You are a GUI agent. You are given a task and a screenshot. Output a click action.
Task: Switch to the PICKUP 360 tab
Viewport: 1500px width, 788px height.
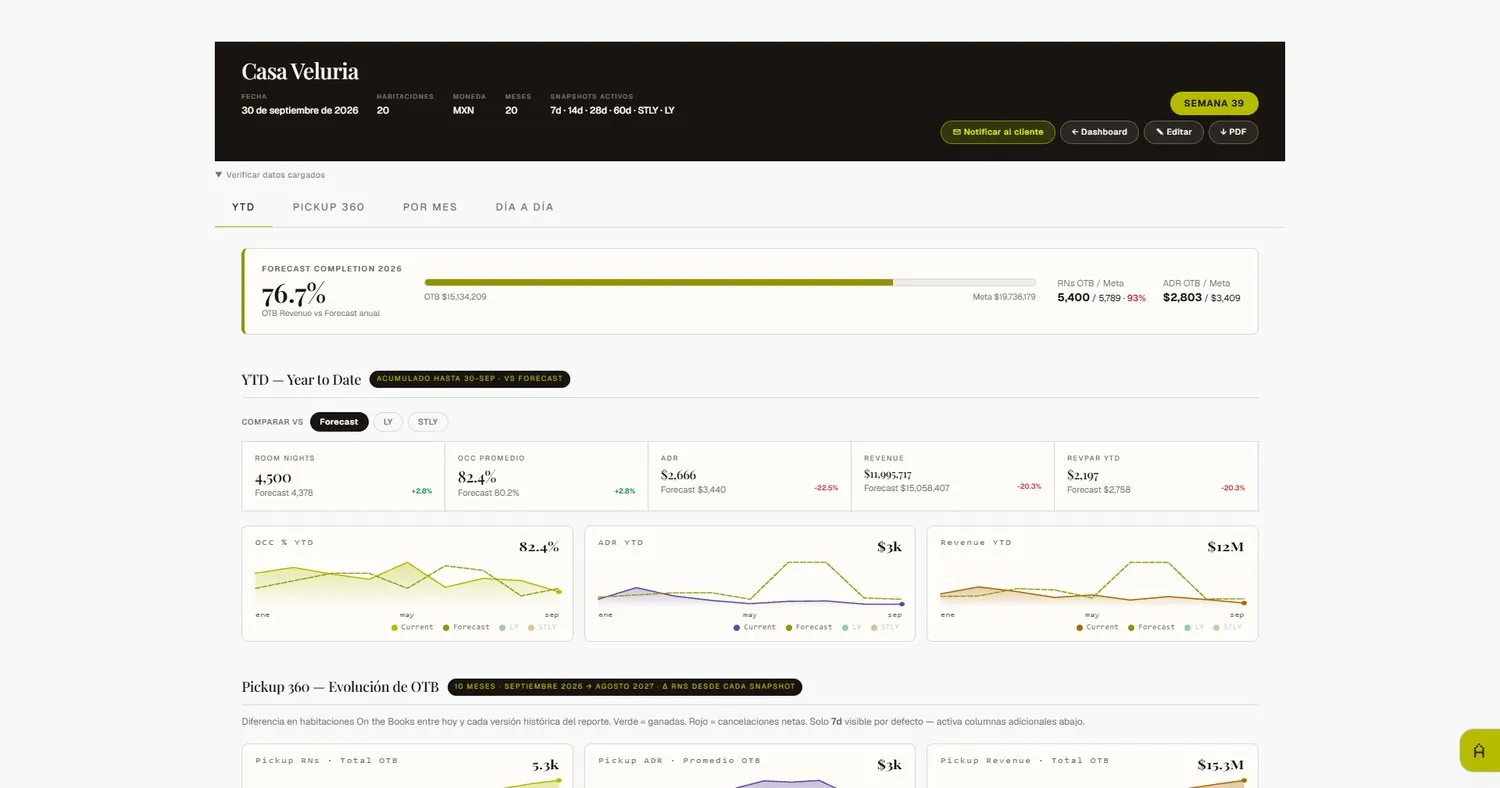pyautogui.click(x=328, y=207)
